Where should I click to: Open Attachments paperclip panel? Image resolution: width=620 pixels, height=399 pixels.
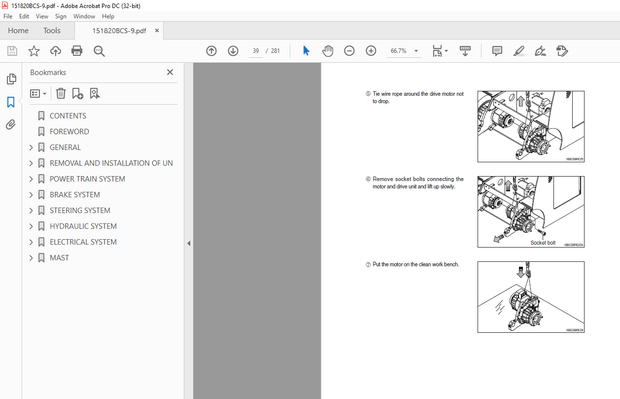(11, 125)
